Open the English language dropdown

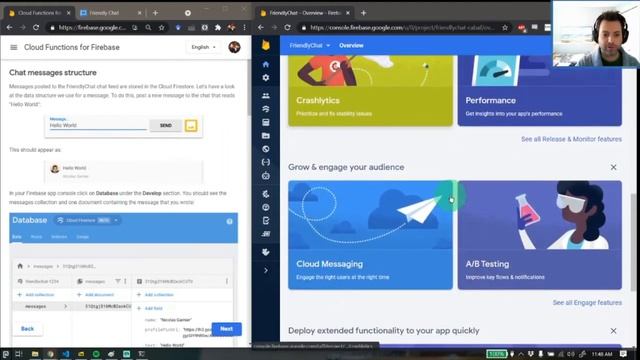coord(203,47)
